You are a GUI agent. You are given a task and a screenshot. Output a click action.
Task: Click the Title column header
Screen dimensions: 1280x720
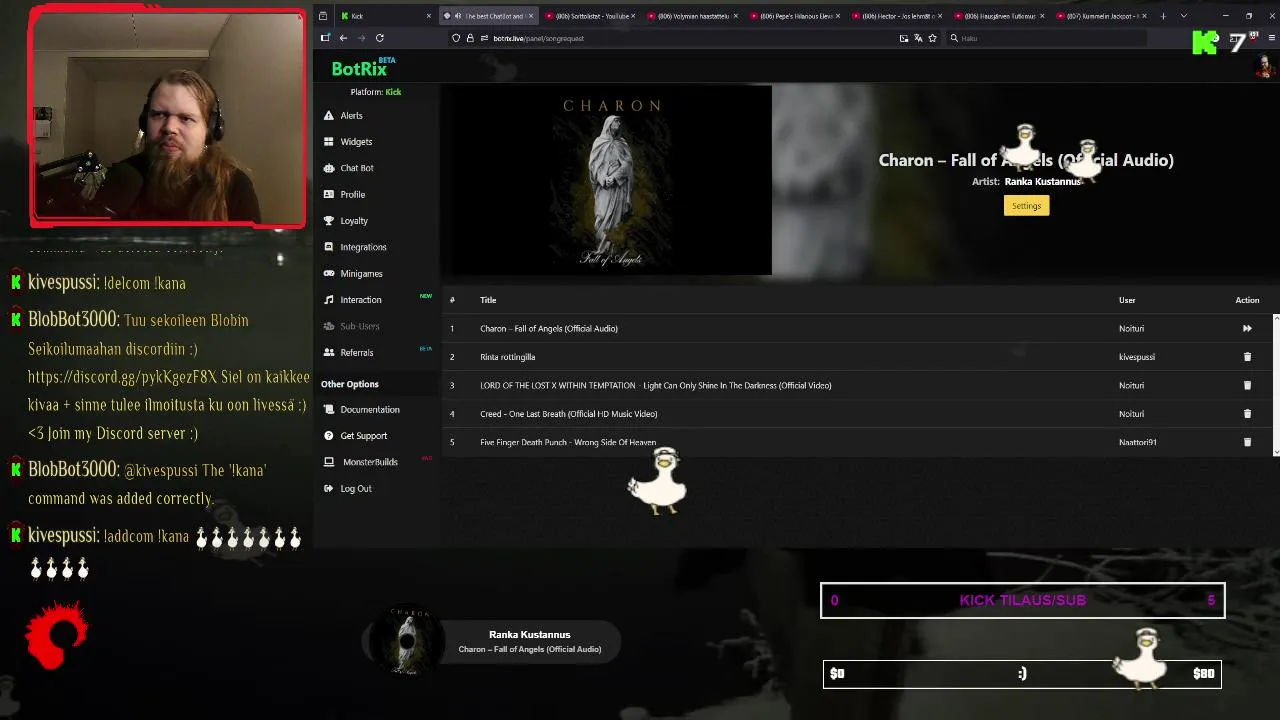coord(488,300)
